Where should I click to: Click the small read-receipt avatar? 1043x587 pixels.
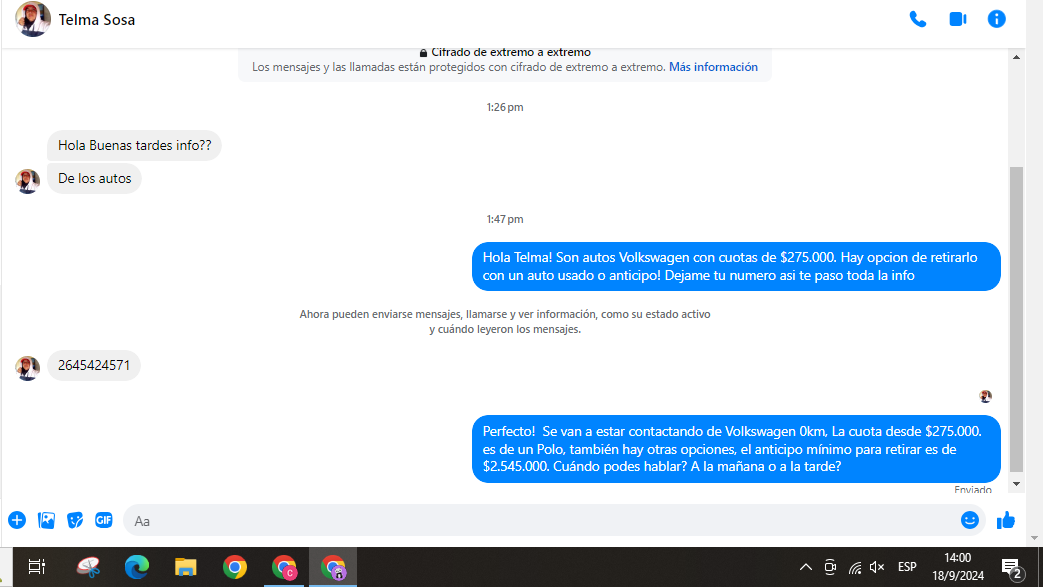986,397
